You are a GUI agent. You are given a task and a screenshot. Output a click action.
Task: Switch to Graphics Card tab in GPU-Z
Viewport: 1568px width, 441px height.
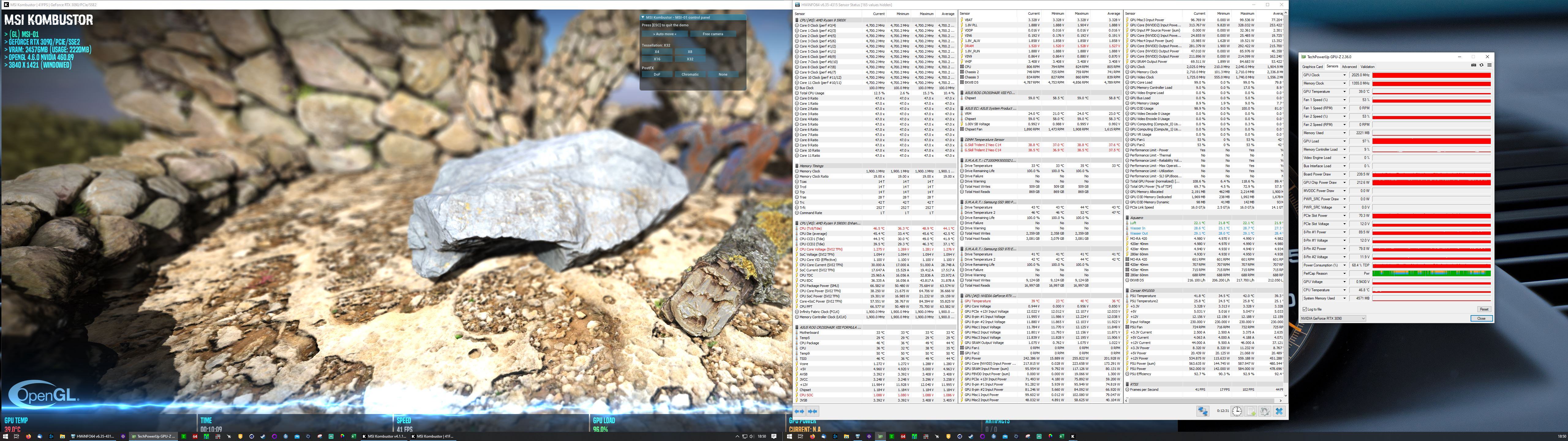[1312, 66]
